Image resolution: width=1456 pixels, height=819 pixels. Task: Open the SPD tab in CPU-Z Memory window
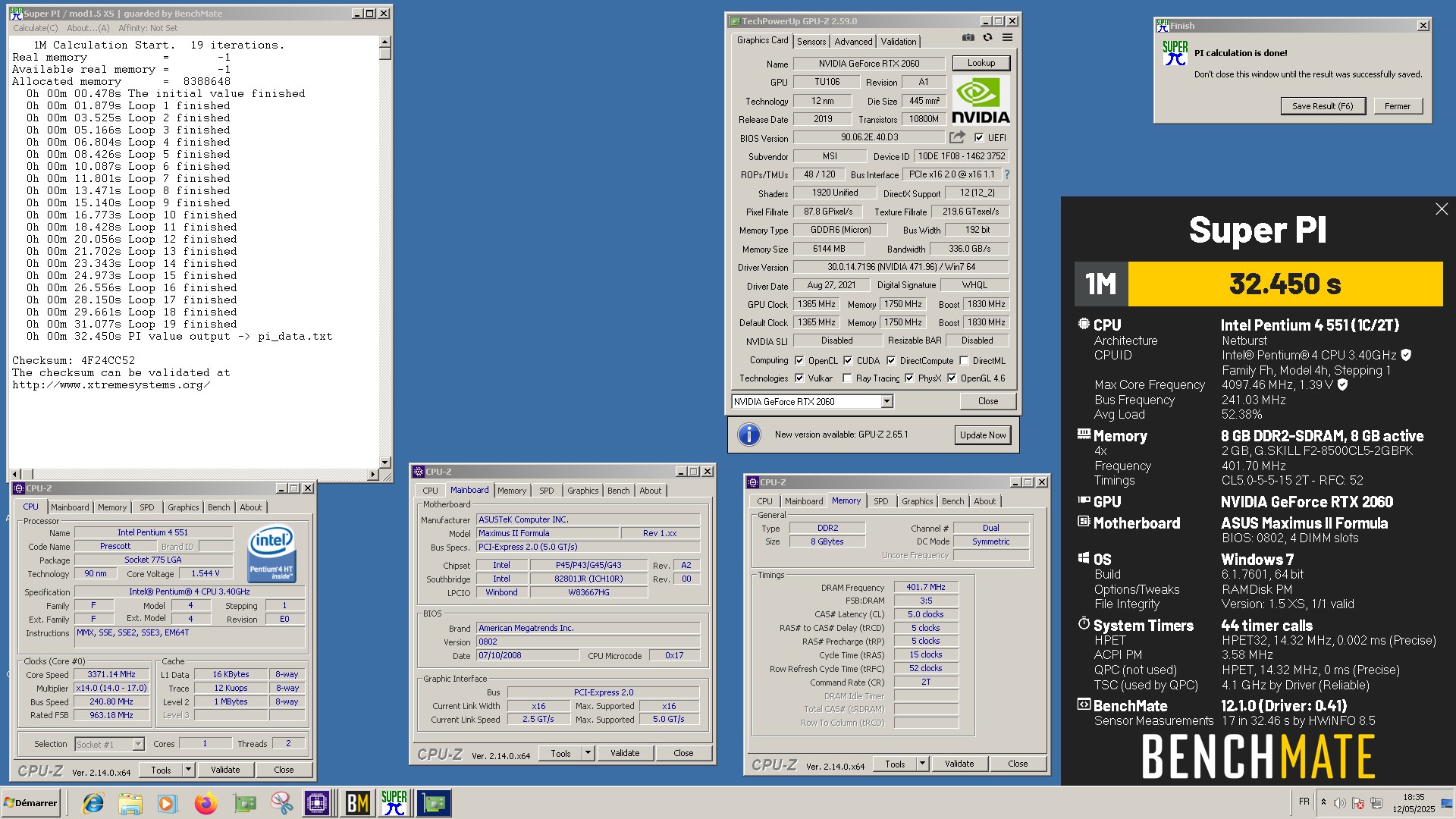tap(880, 501)
